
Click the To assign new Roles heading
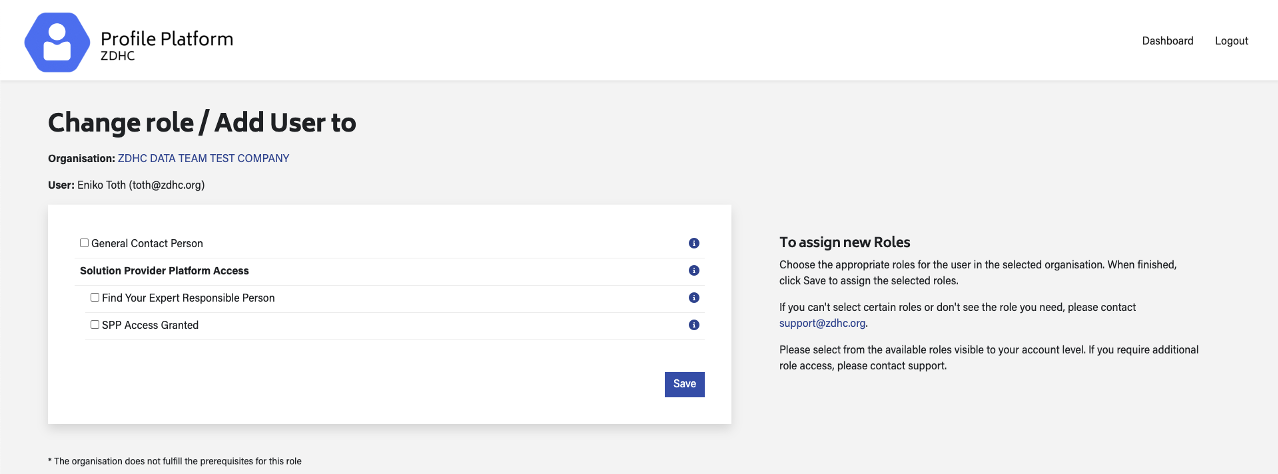[844, 242]
